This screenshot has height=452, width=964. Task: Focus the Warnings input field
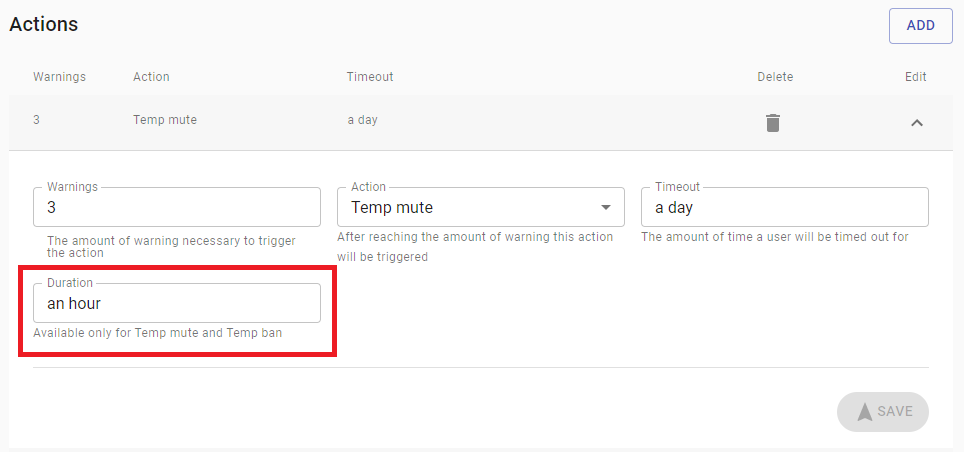(177, 207)
